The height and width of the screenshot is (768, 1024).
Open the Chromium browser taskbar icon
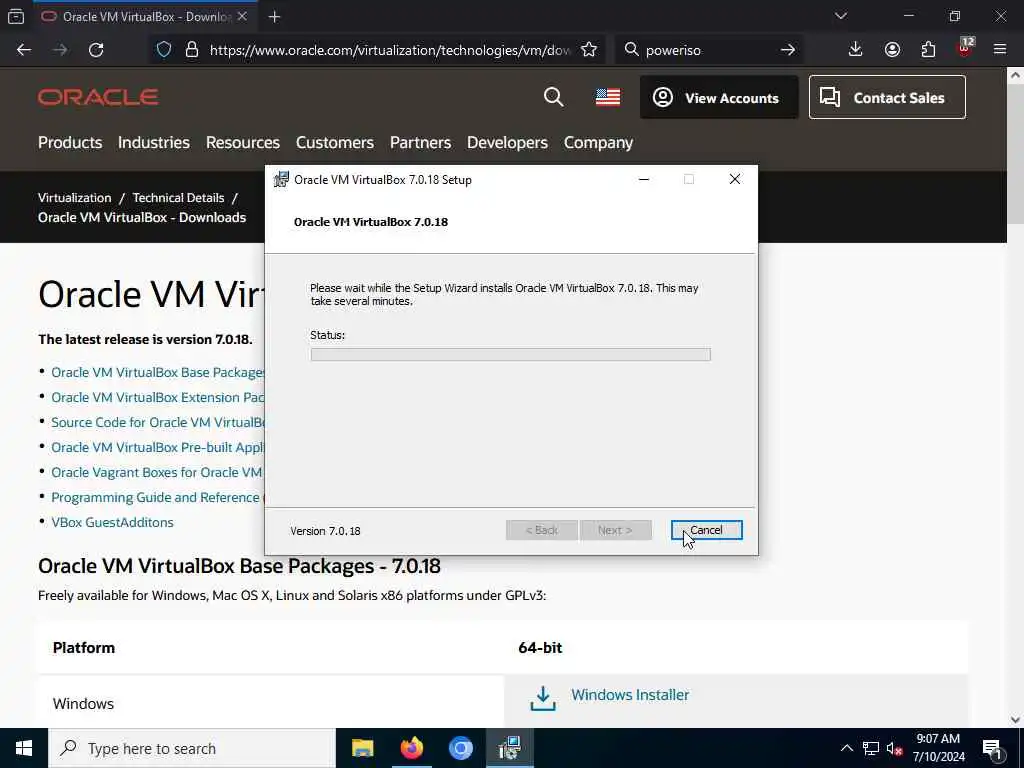460,748
